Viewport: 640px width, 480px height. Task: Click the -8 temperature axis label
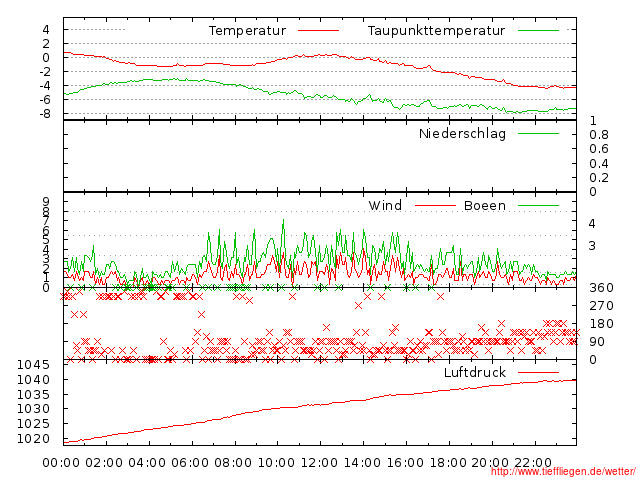[x=45, y=113]
